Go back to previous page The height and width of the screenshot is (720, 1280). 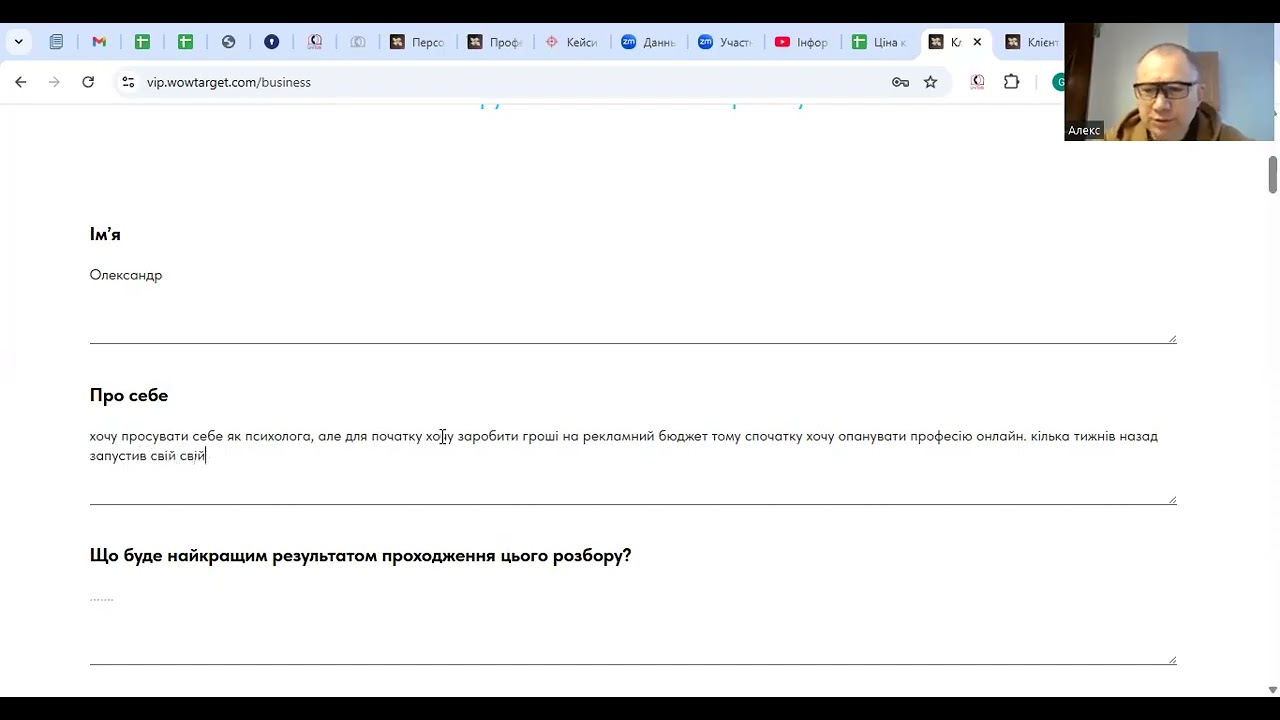pyautogui.click(x=21, y=82)
